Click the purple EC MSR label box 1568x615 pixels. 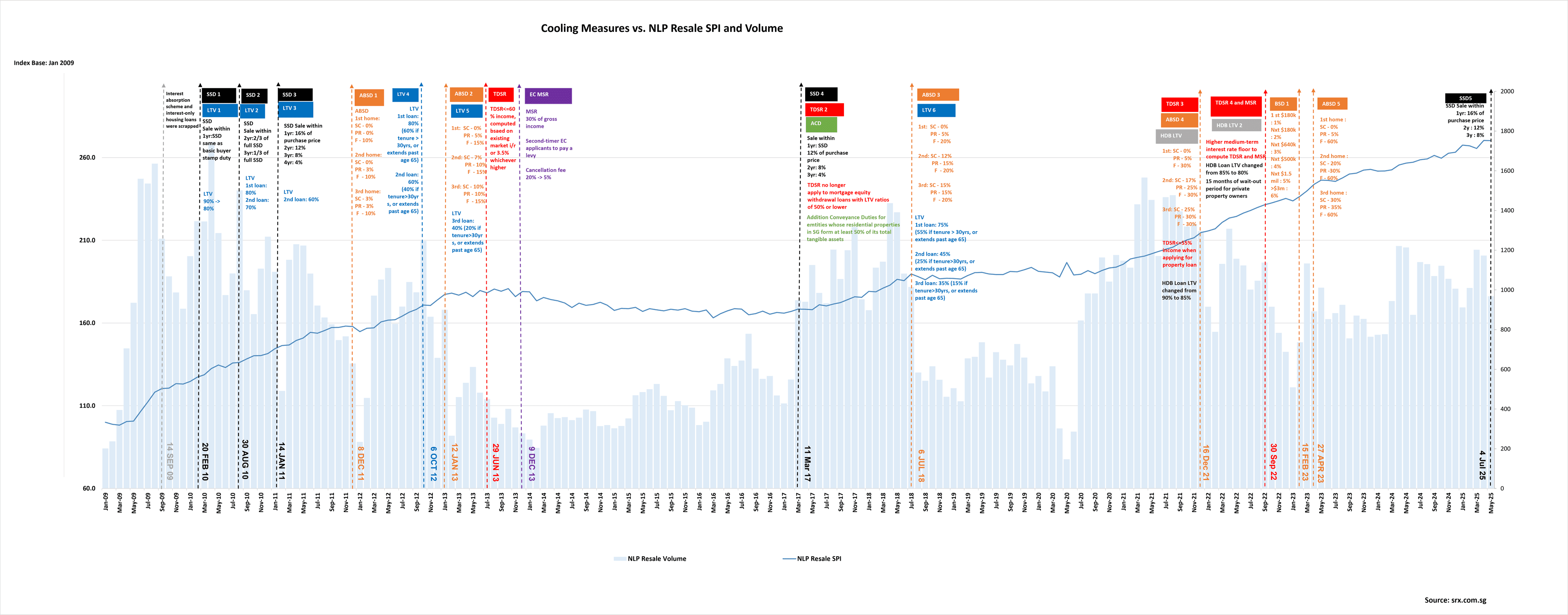click(x=548, y=96)
